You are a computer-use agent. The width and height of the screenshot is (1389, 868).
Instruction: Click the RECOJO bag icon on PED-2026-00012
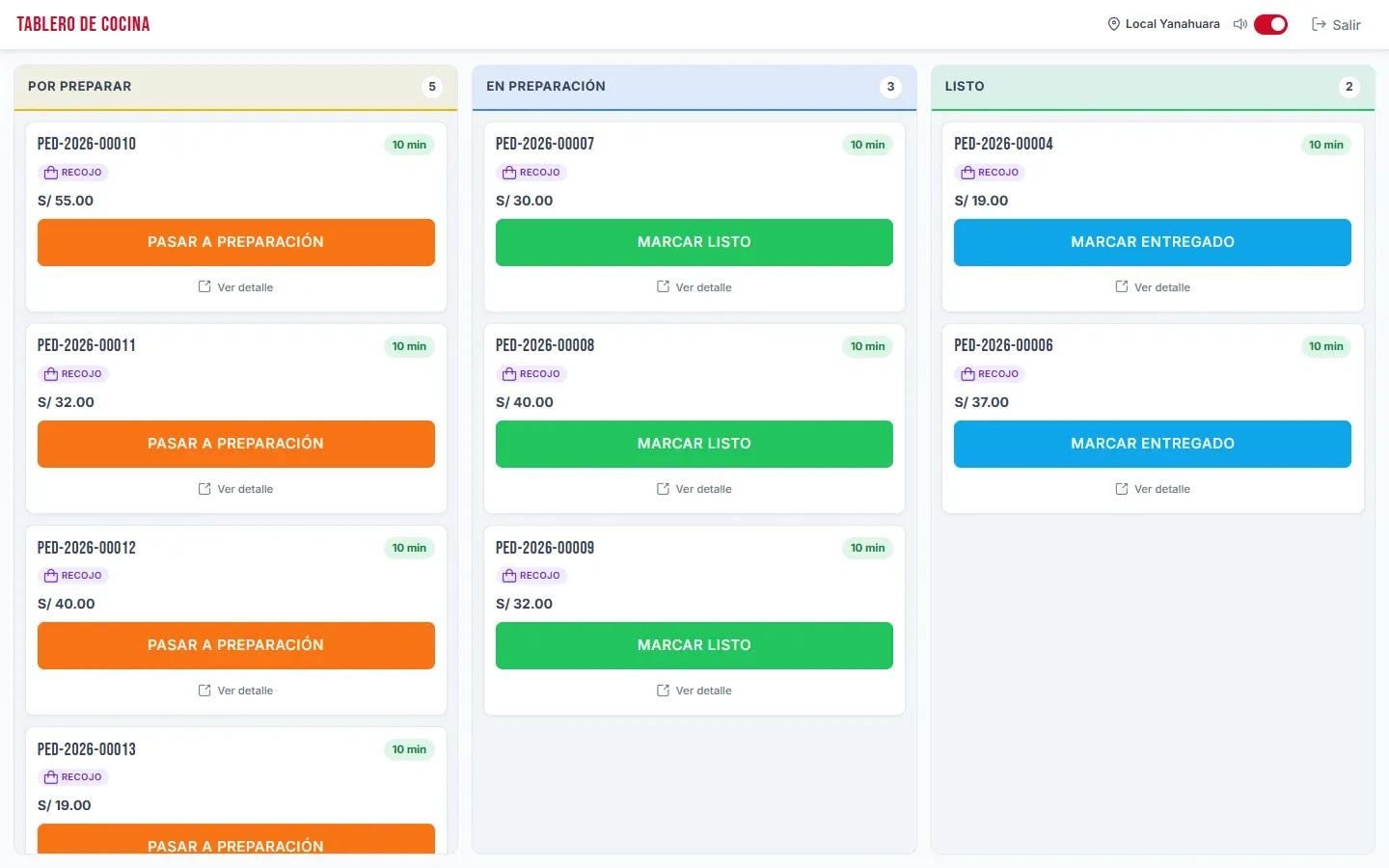point(51,576)
